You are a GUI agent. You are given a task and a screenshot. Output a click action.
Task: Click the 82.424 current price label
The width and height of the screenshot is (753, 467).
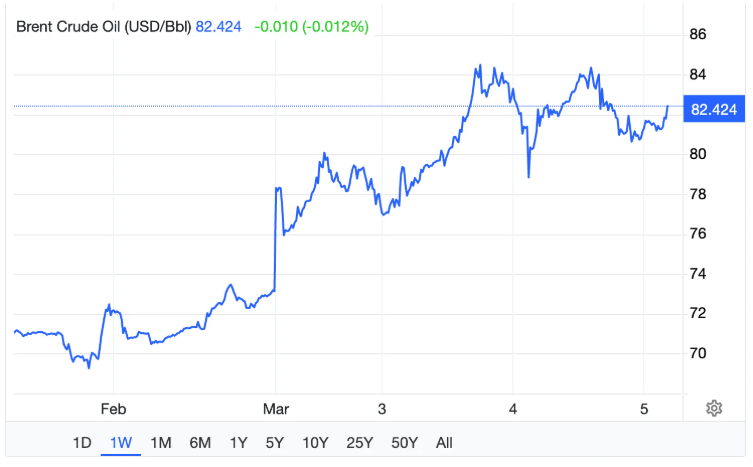pos(714,108)
